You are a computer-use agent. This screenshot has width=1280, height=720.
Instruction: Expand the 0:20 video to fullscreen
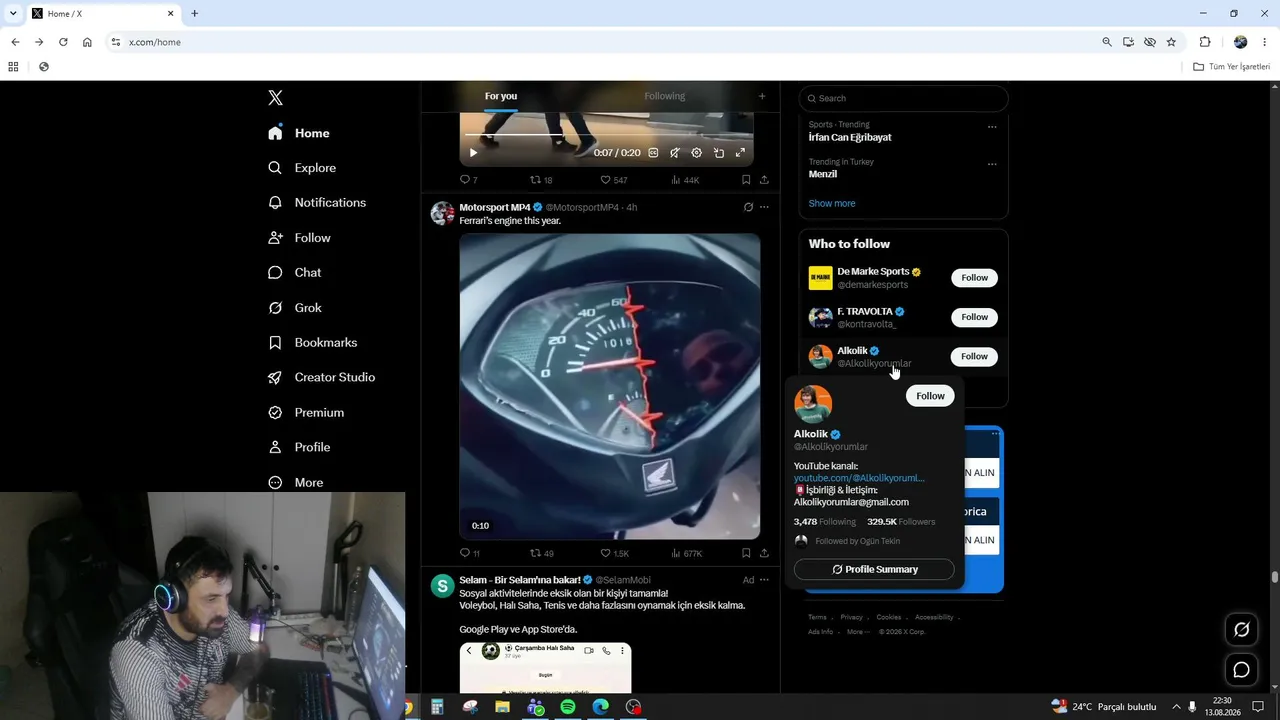click(x=740, y=153)
